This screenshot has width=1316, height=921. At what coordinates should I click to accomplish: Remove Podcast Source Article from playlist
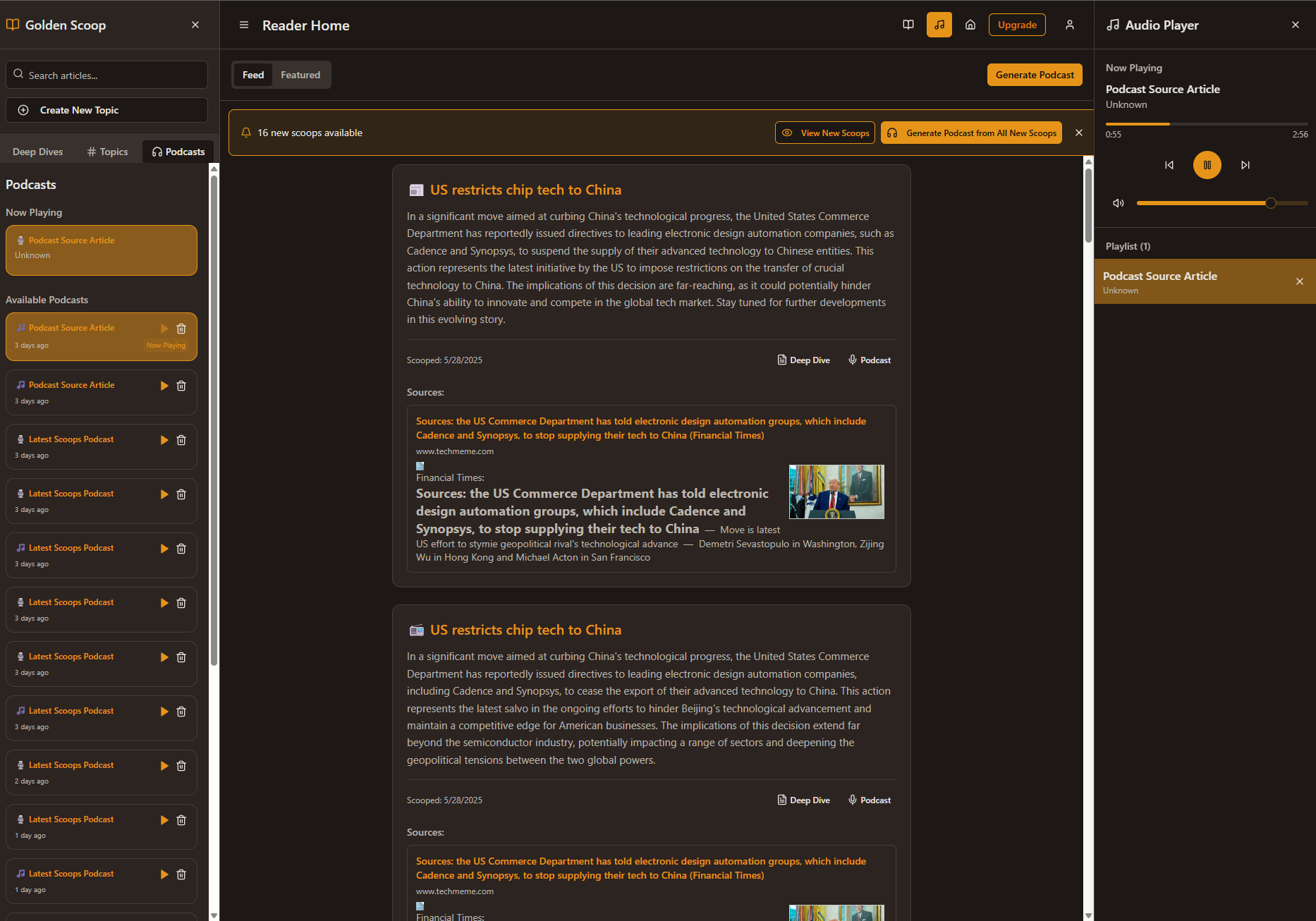point(1300,281)
